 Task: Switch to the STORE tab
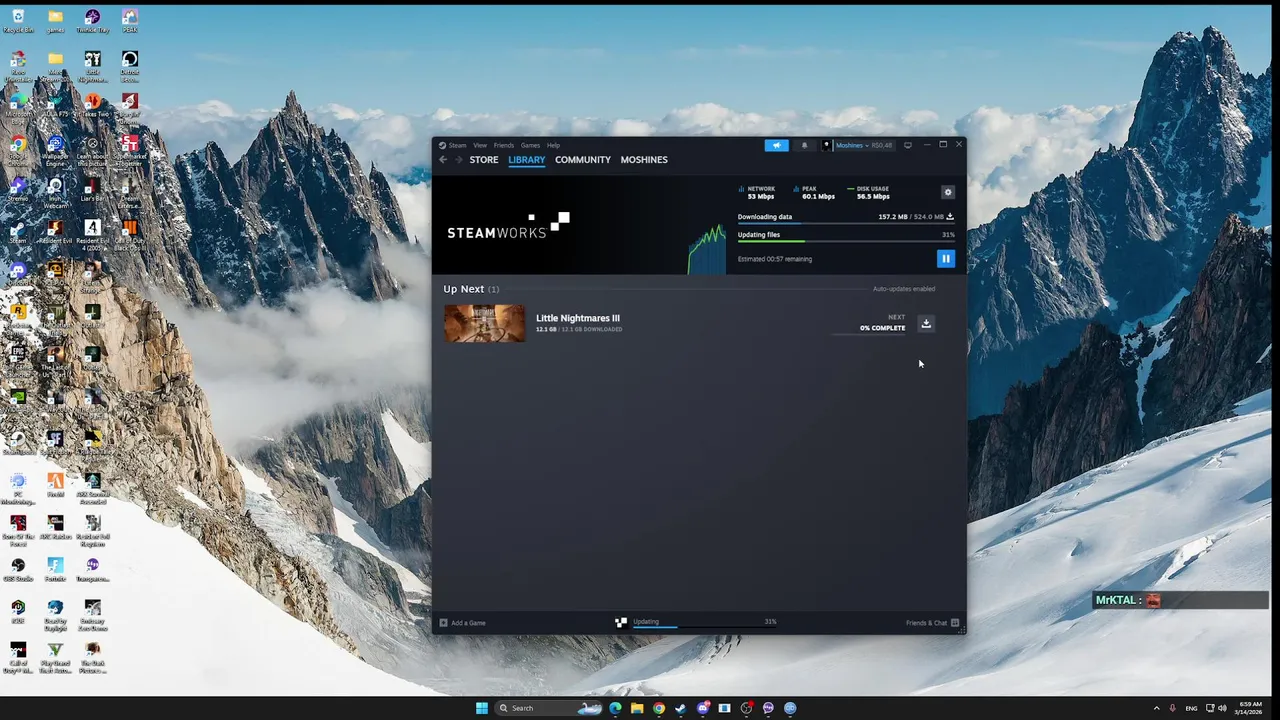484,160
